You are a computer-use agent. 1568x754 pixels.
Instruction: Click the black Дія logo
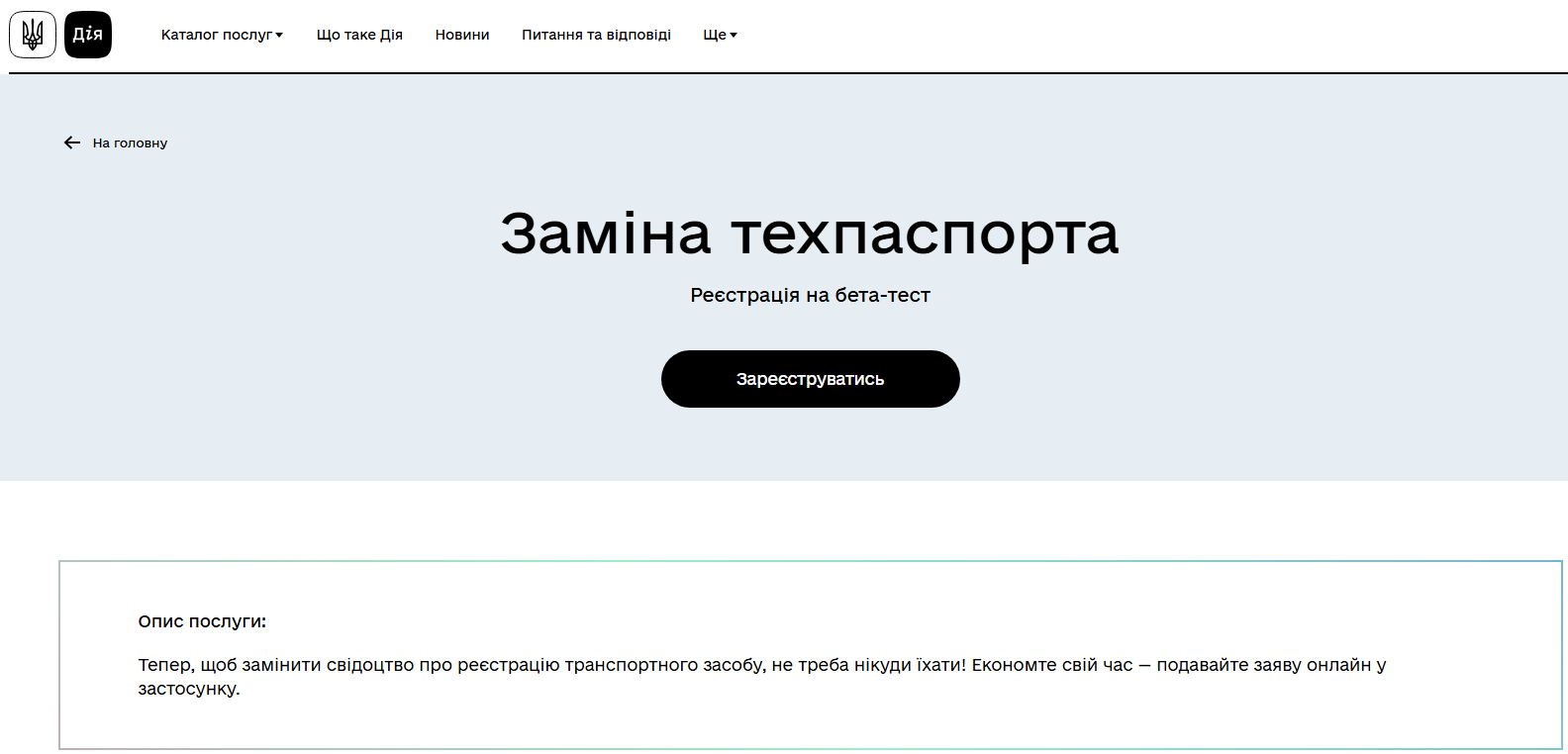click(88, 35)
